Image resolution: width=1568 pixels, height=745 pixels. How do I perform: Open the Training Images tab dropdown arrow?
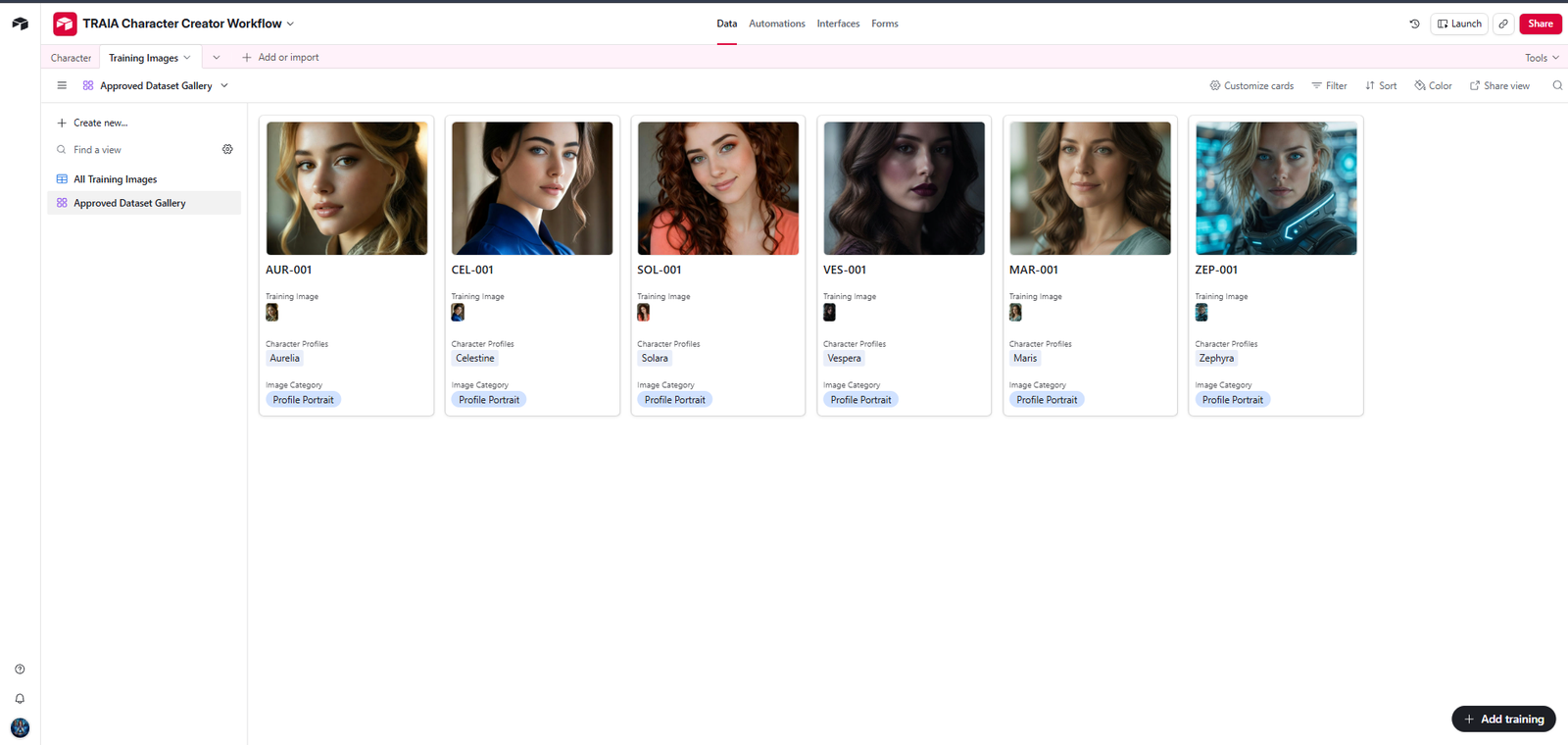[x=187, y=58]
